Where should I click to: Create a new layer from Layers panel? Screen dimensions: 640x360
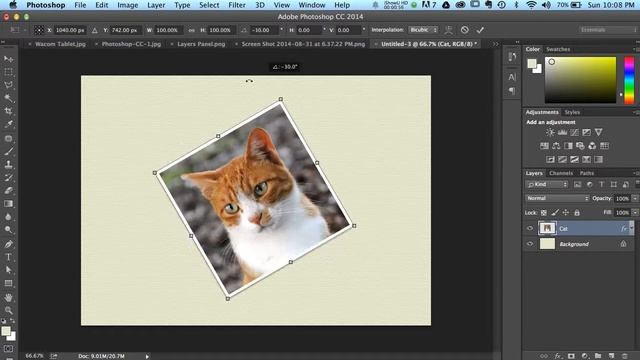pyautogui.click(x=611, y=356)
